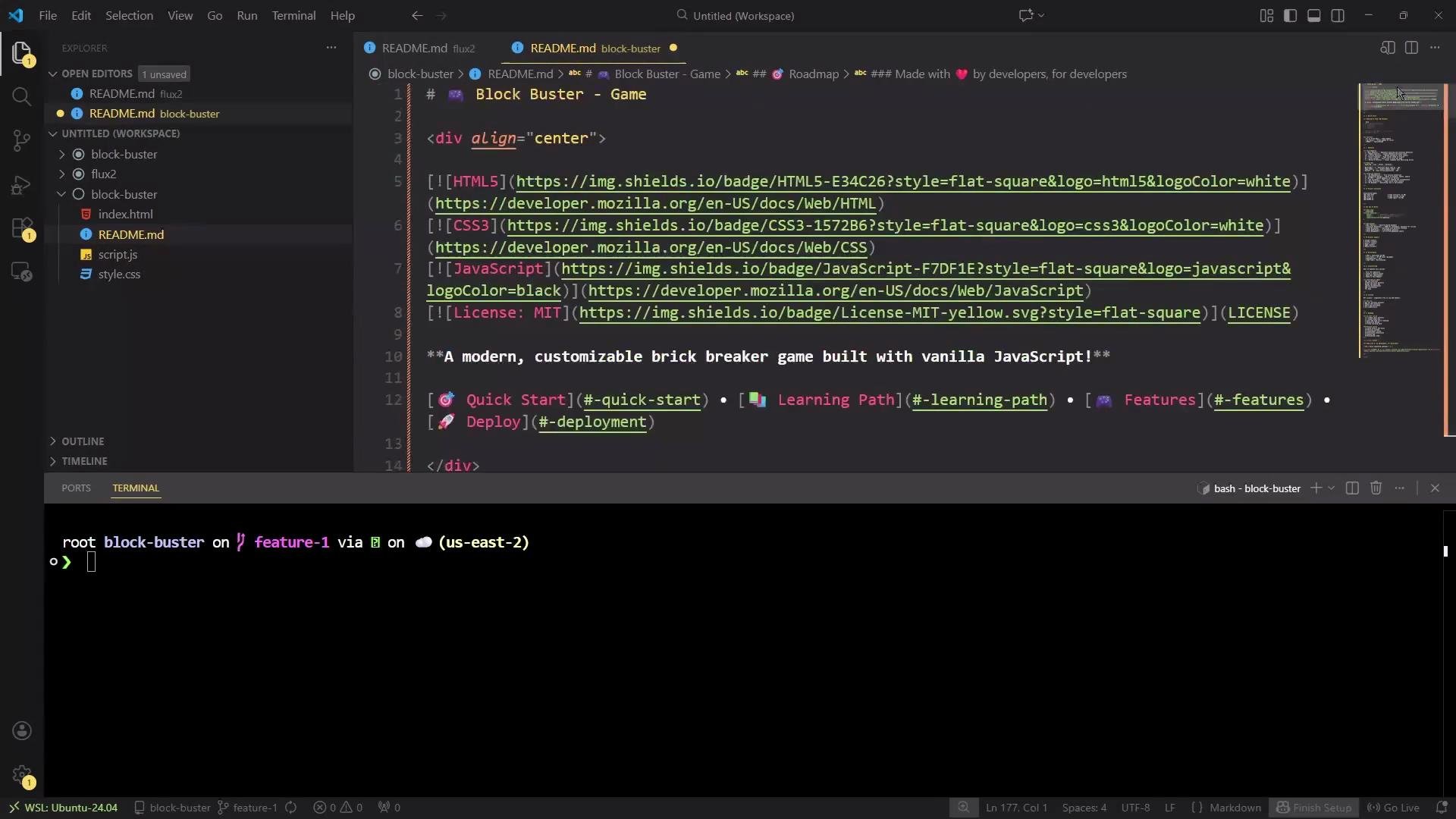Split the editor right
1456x819 pixels.
pos(1411,48)
